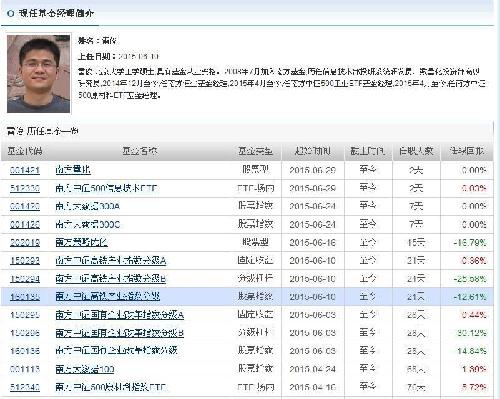This screenshot has height=399, width=500.
Task: Select the 南方中证500原材料指数ETF name text
Action: click(111, 387)
